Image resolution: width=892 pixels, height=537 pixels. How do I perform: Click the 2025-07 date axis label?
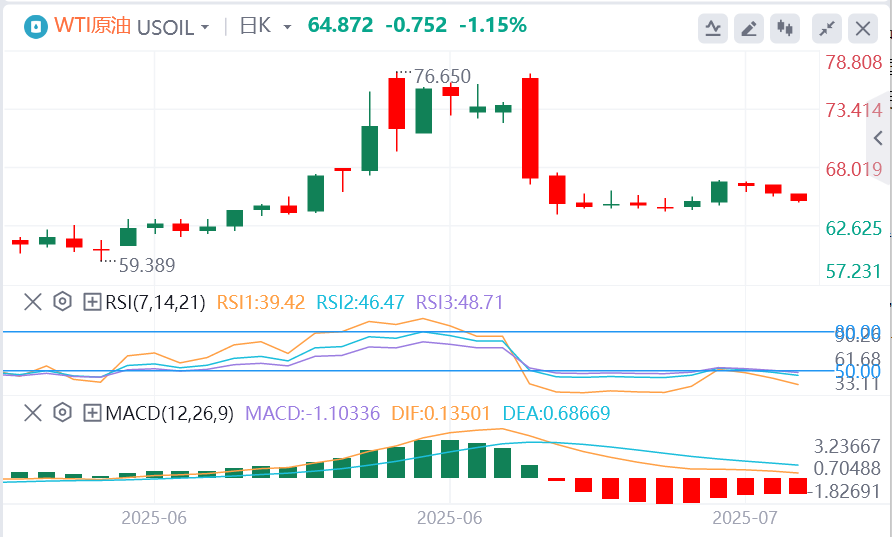tap(744, 518)
